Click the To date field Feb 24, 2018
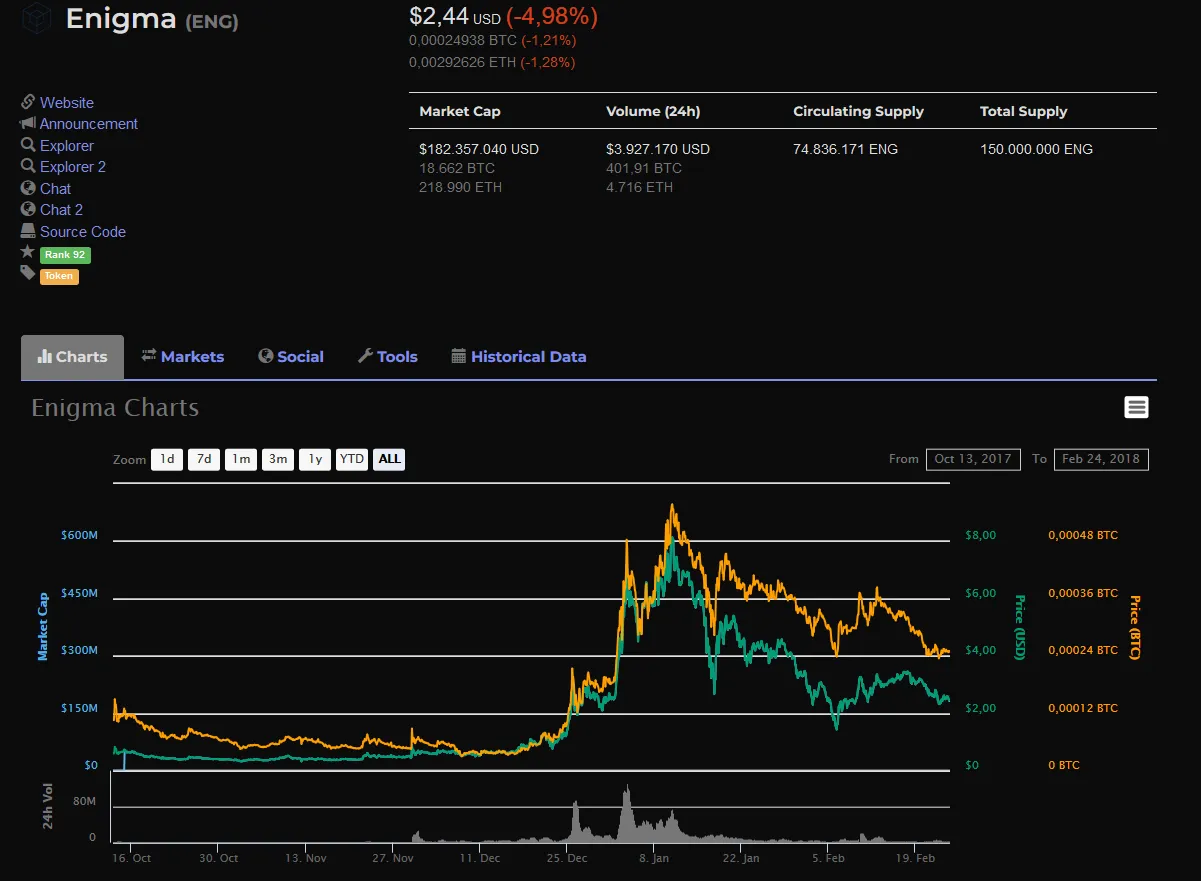1201x881 pixels. tap(1101, 459)
